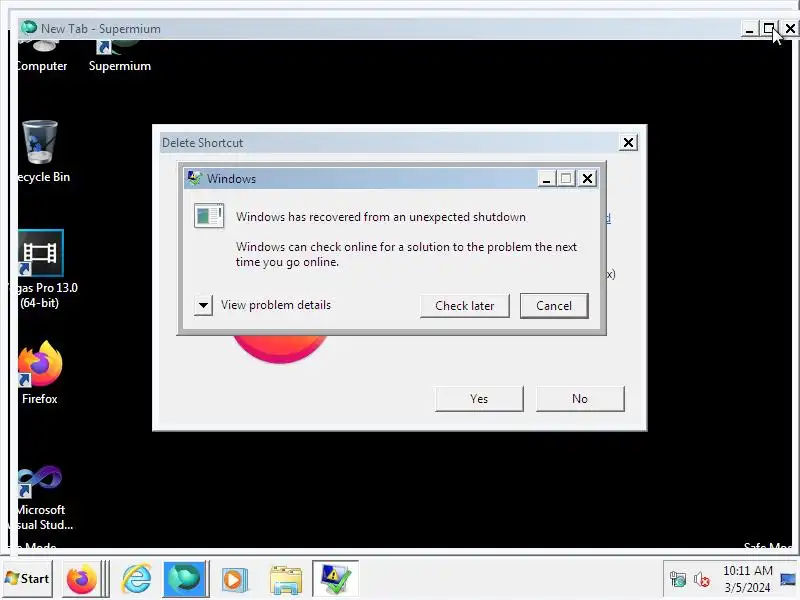Open the Start menu
Screen dimensions: 800x600
28,579
